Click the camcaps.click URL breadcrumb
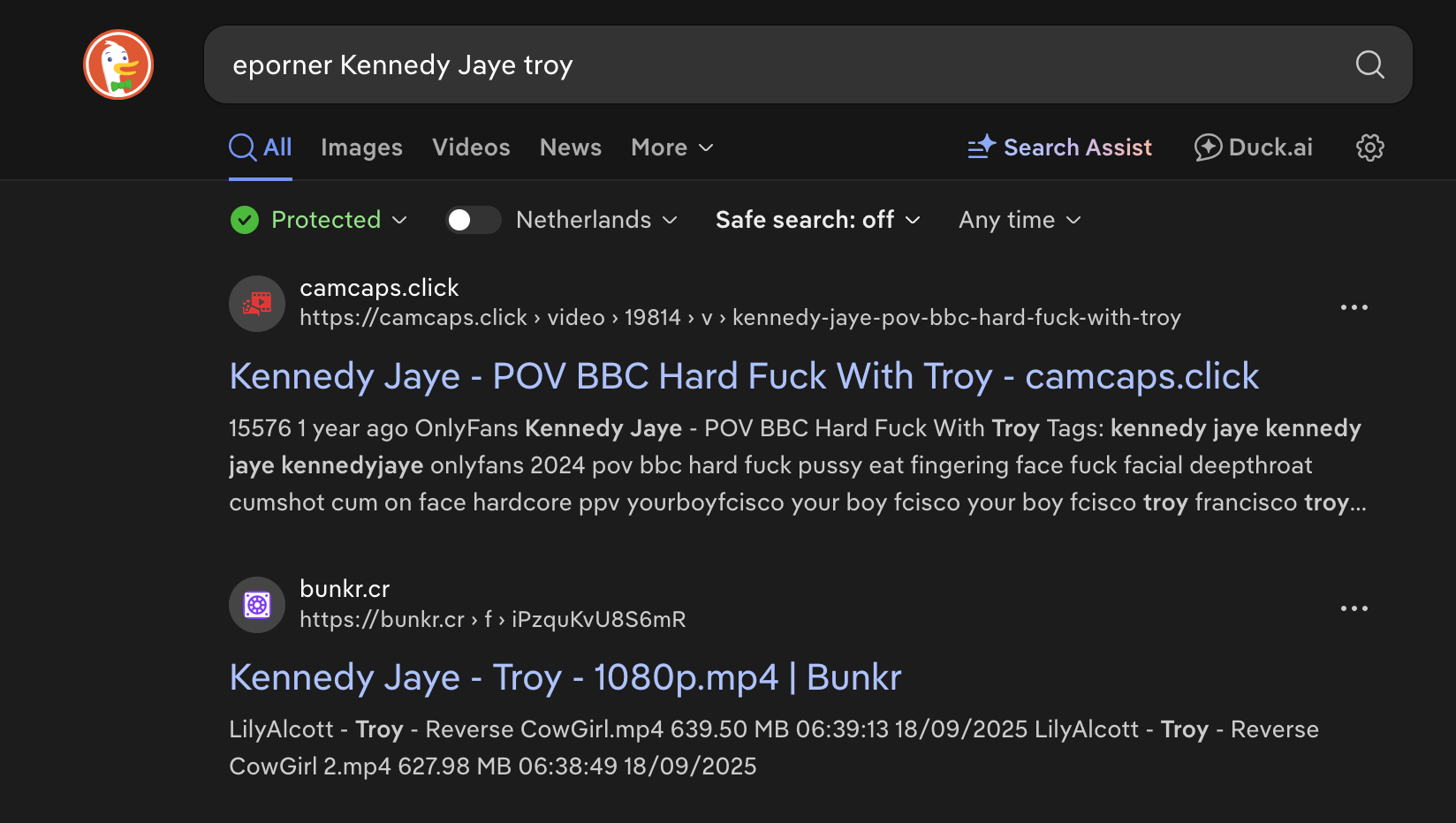The width and height of the screenshot is (1456, 823). pyautogui.click(x=740, y=318)
